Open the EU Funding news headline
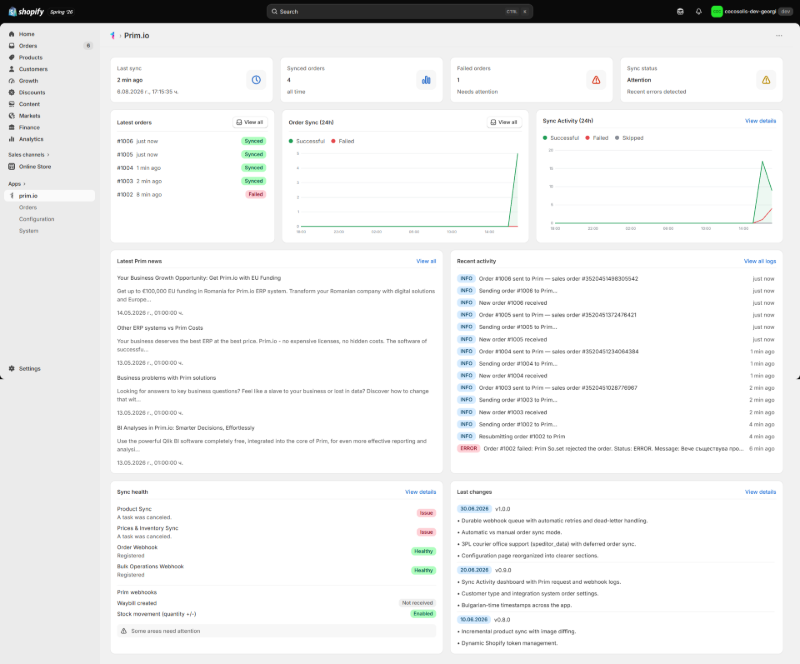Viewport: 800px width, 664px height. (199, 278)
